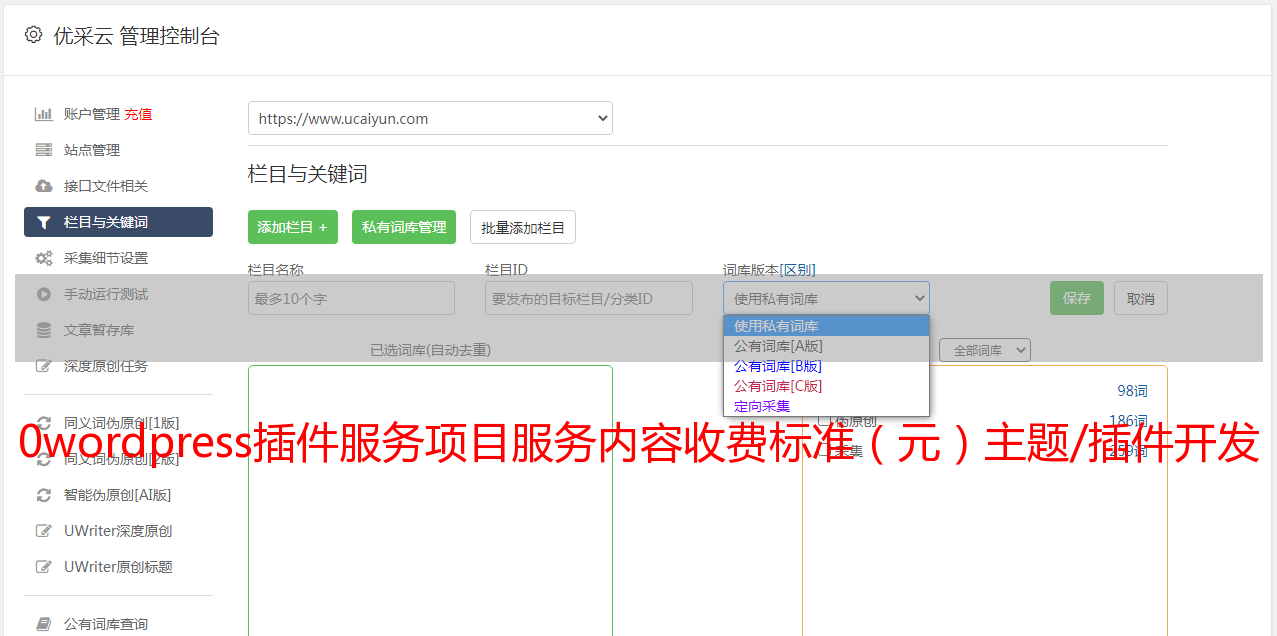Open 站点管理 via its server icon
This screenshot has height=636, width=1277.
tap(43, 150)
